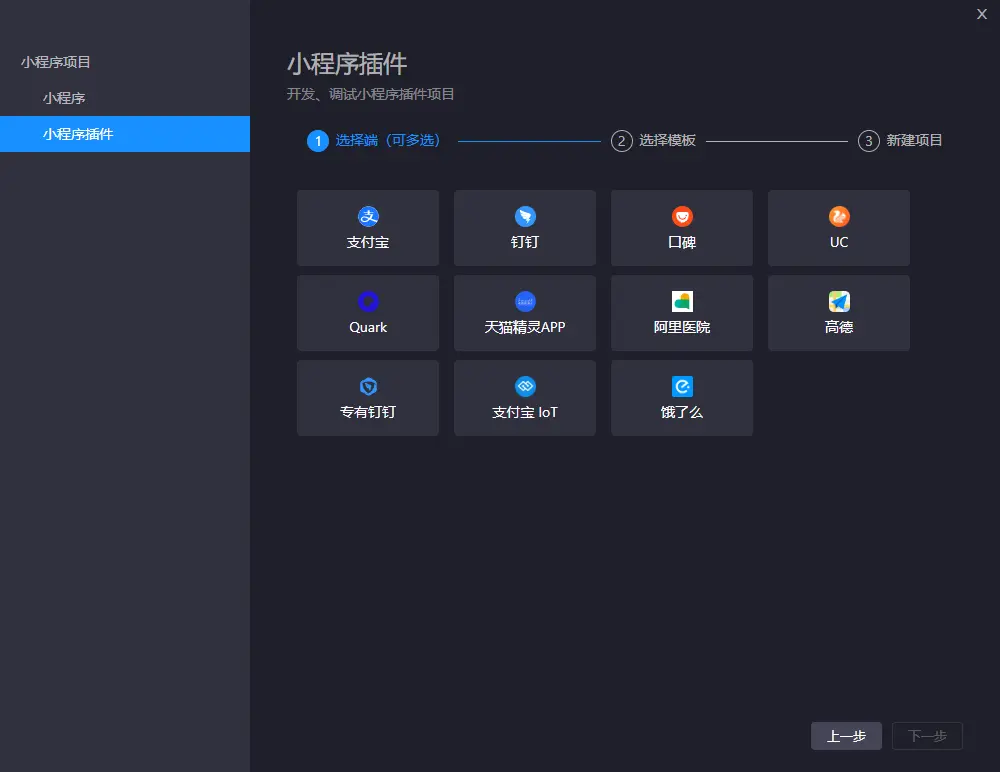This screenshot has height=772, width=1000.
Task: Click the 支付宝 IoT icon
Action: tap(525, 386)
